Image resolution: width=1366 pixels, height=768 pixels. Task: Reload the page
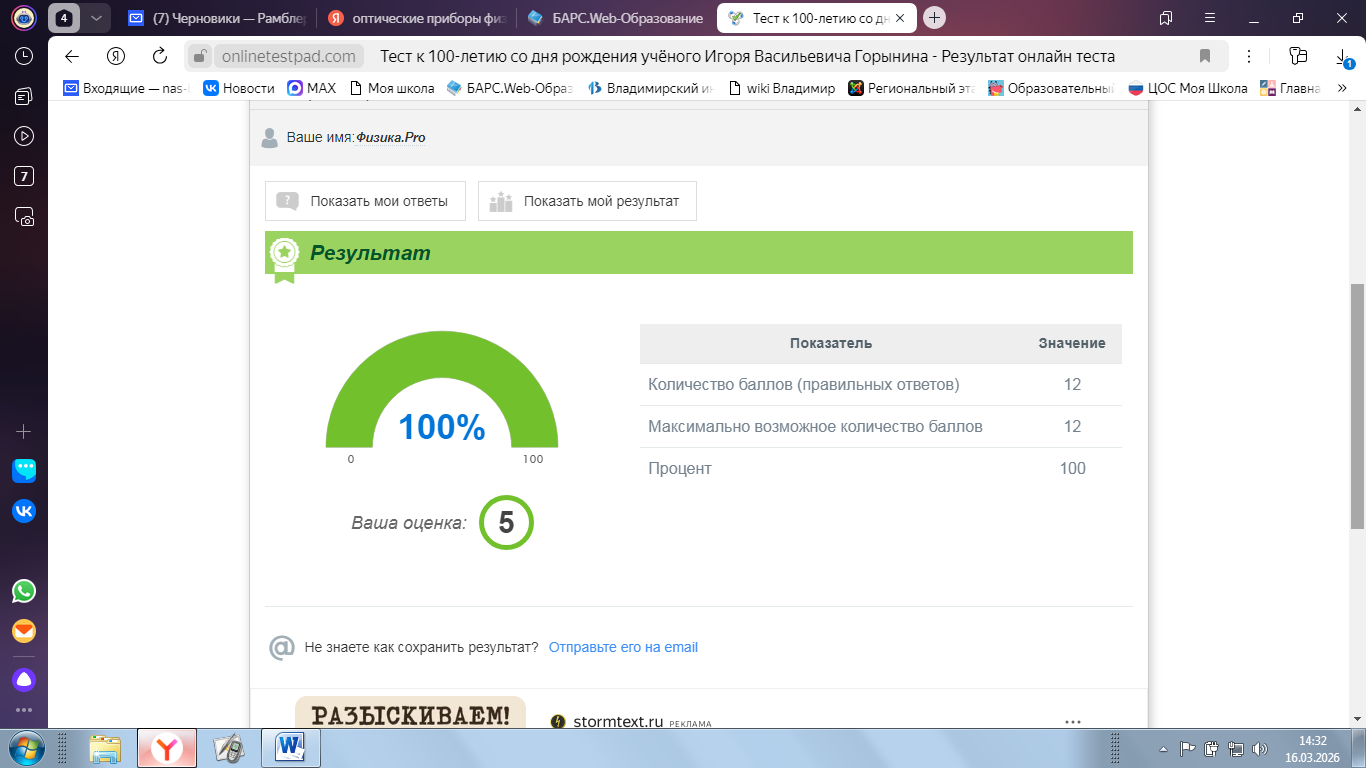[x=160, y=56]
